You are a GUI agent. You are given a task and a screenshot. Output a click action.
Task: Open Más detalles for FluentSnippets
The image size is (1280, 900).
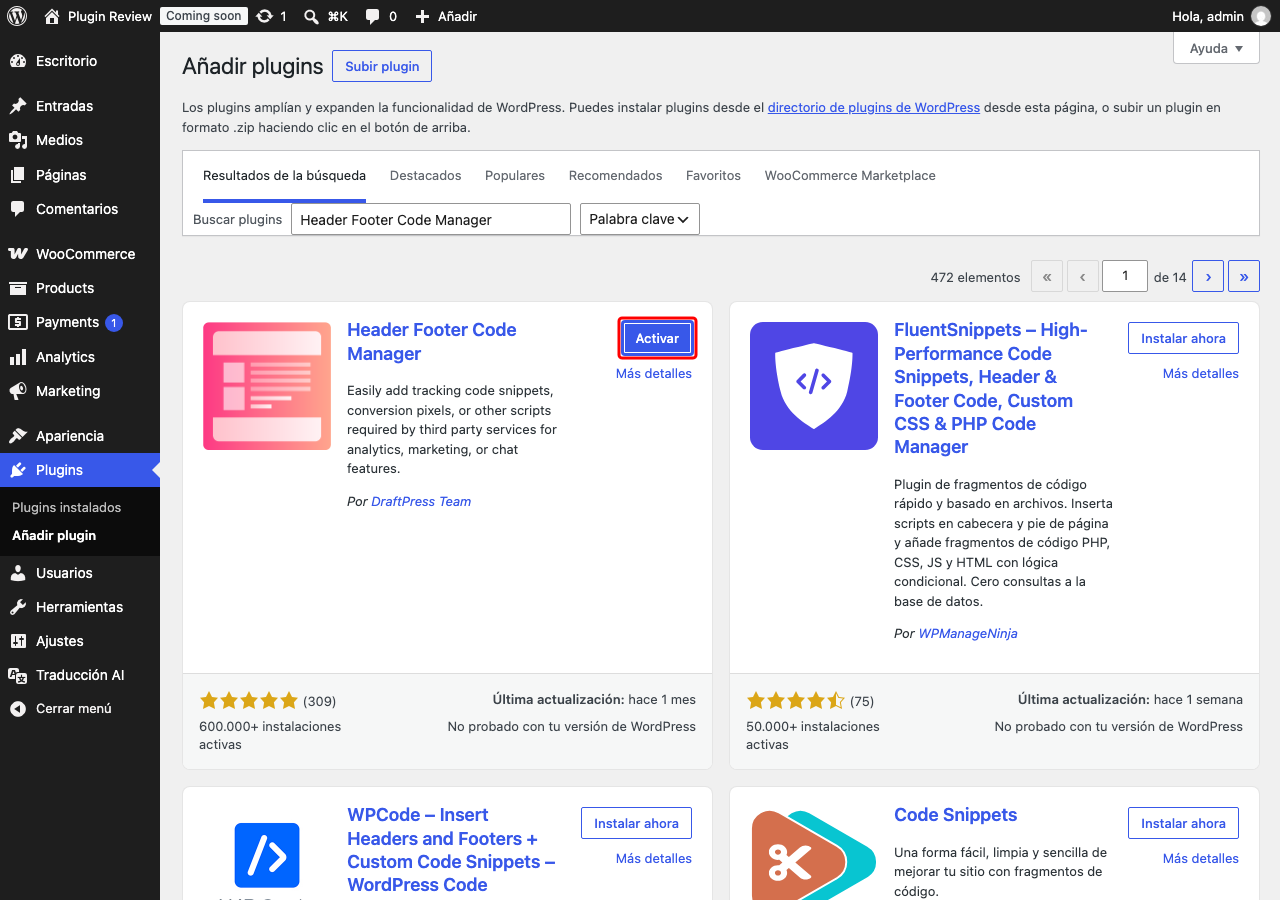click(1201, 374)
